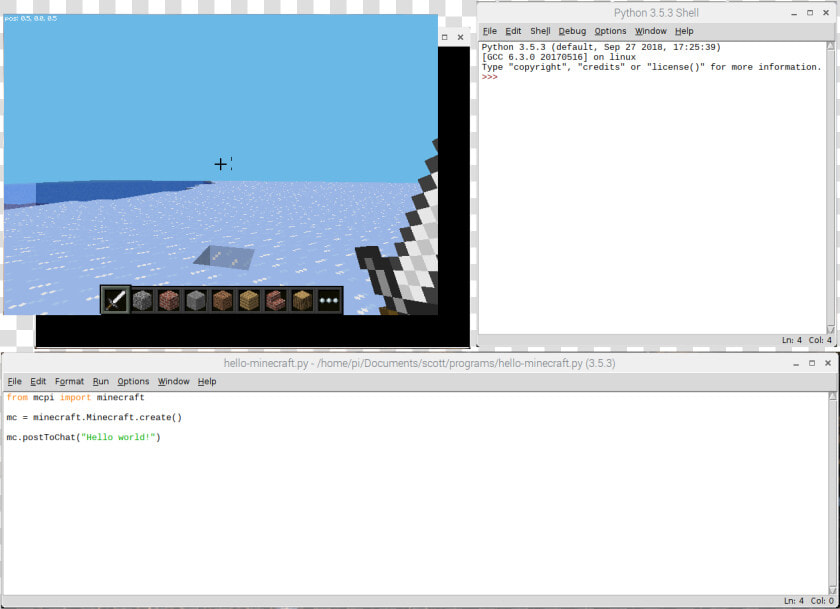Maximize the hello-minecraft.py editor window
The height and width of the screenshot is (609, 840).
point(812,363)
